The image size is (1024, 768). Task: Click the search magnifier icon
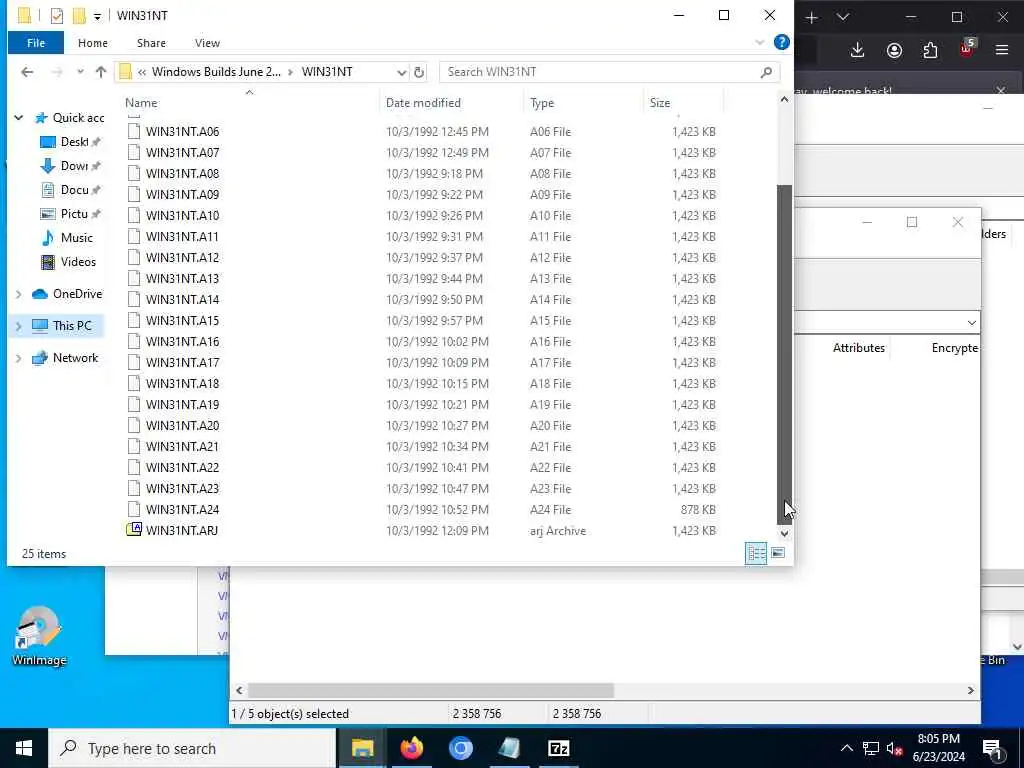767,72
